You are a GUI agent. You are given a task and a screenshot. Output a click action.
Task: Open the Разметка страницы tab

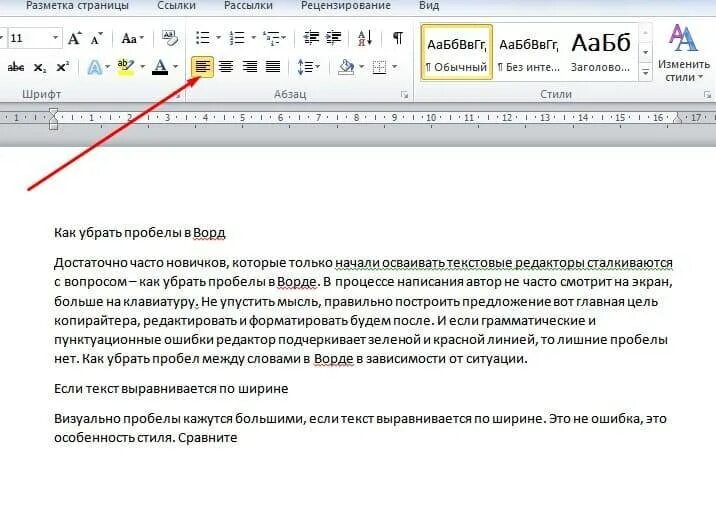pyautogui.click(x=77, y=5)
